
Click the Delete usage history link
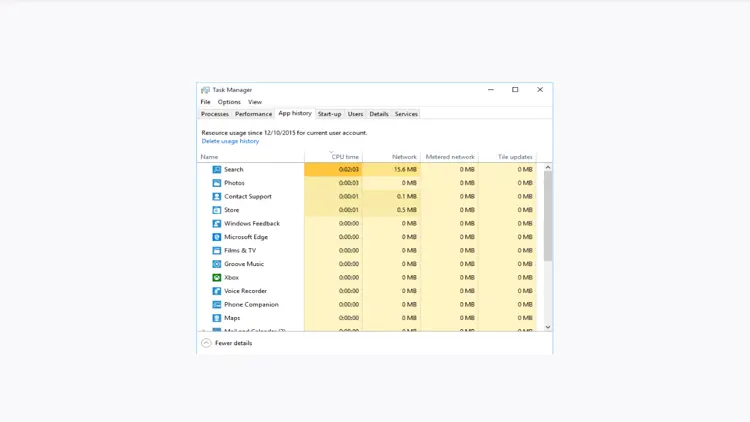[230, 141]
